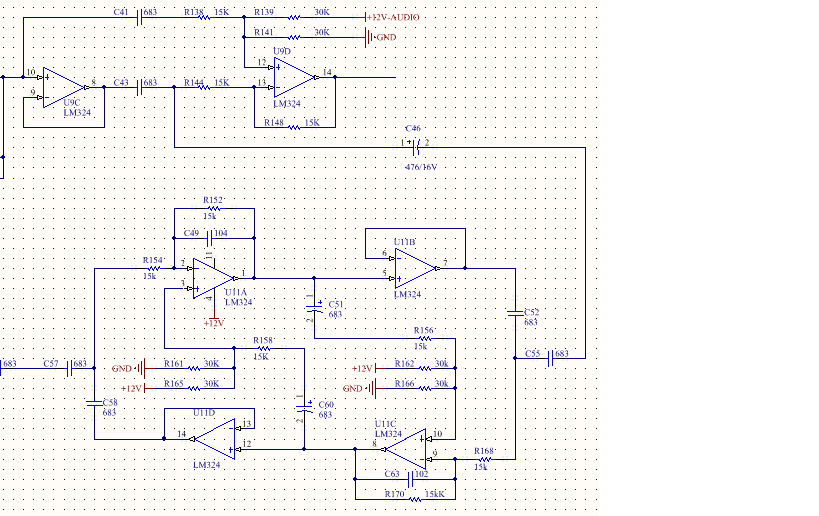Select the C60 capacitor symbol
Image resolution: width=819 pixels, height=516 pixels.
pyautogui.click(x=305, y=409)
